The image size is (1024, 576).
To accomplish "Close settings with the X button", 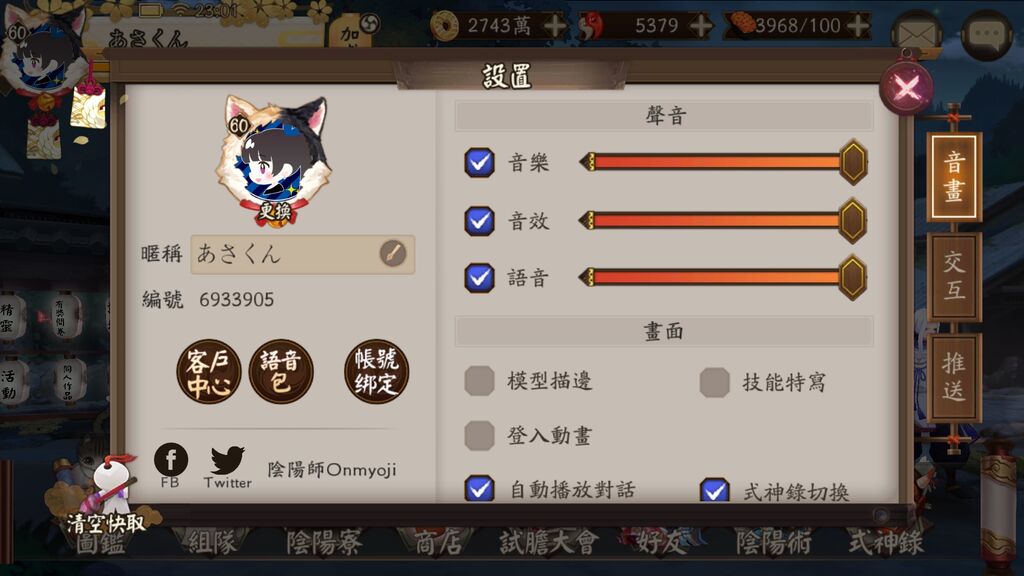I will (x=906, y=88).
